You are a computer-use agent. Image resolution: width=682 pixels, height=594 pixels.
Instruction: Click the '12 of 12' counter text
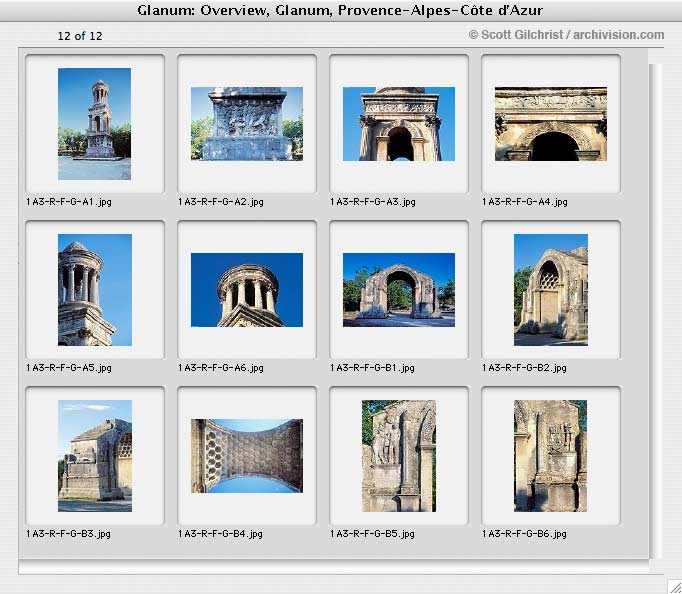[x=80, y=36]
